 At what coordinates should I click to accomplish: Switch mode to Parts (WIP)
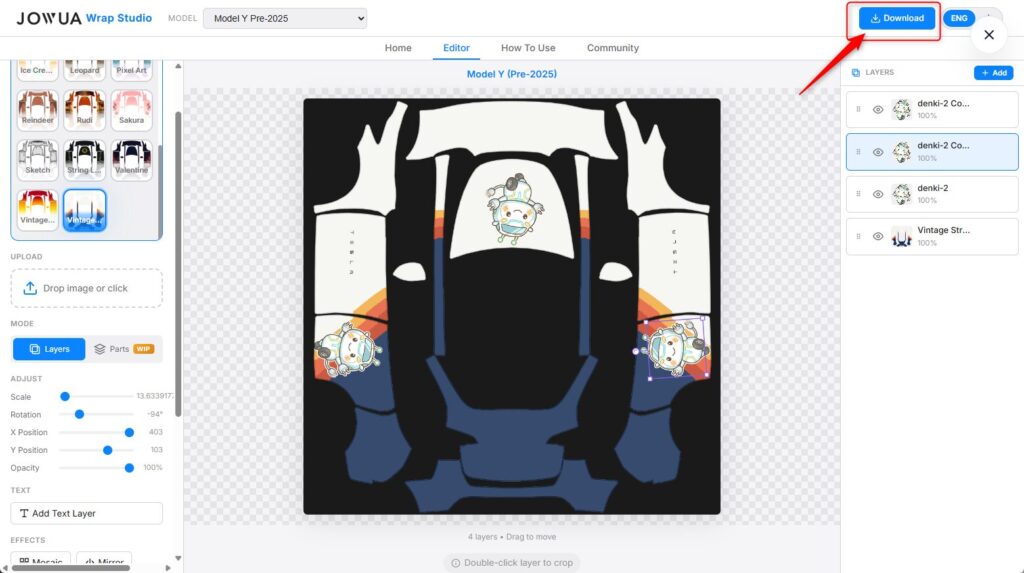[x=123, y=349]
